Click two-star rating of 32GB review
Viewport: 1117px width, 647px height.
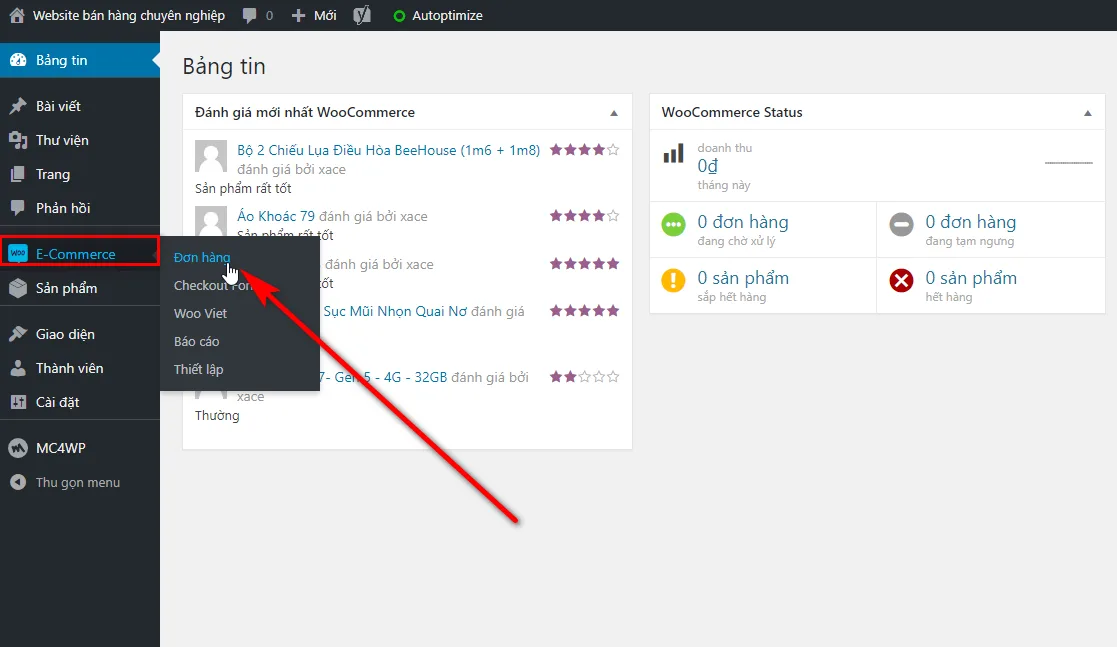[x=584, y=376]
